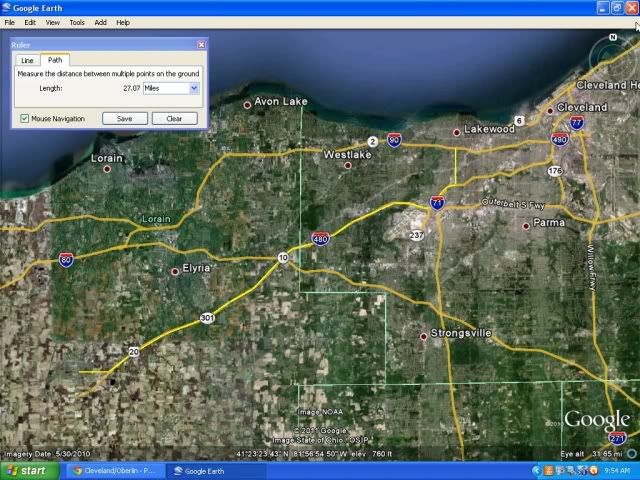
Task: Click the orange system tray icon
Action: tap(548, 471)
